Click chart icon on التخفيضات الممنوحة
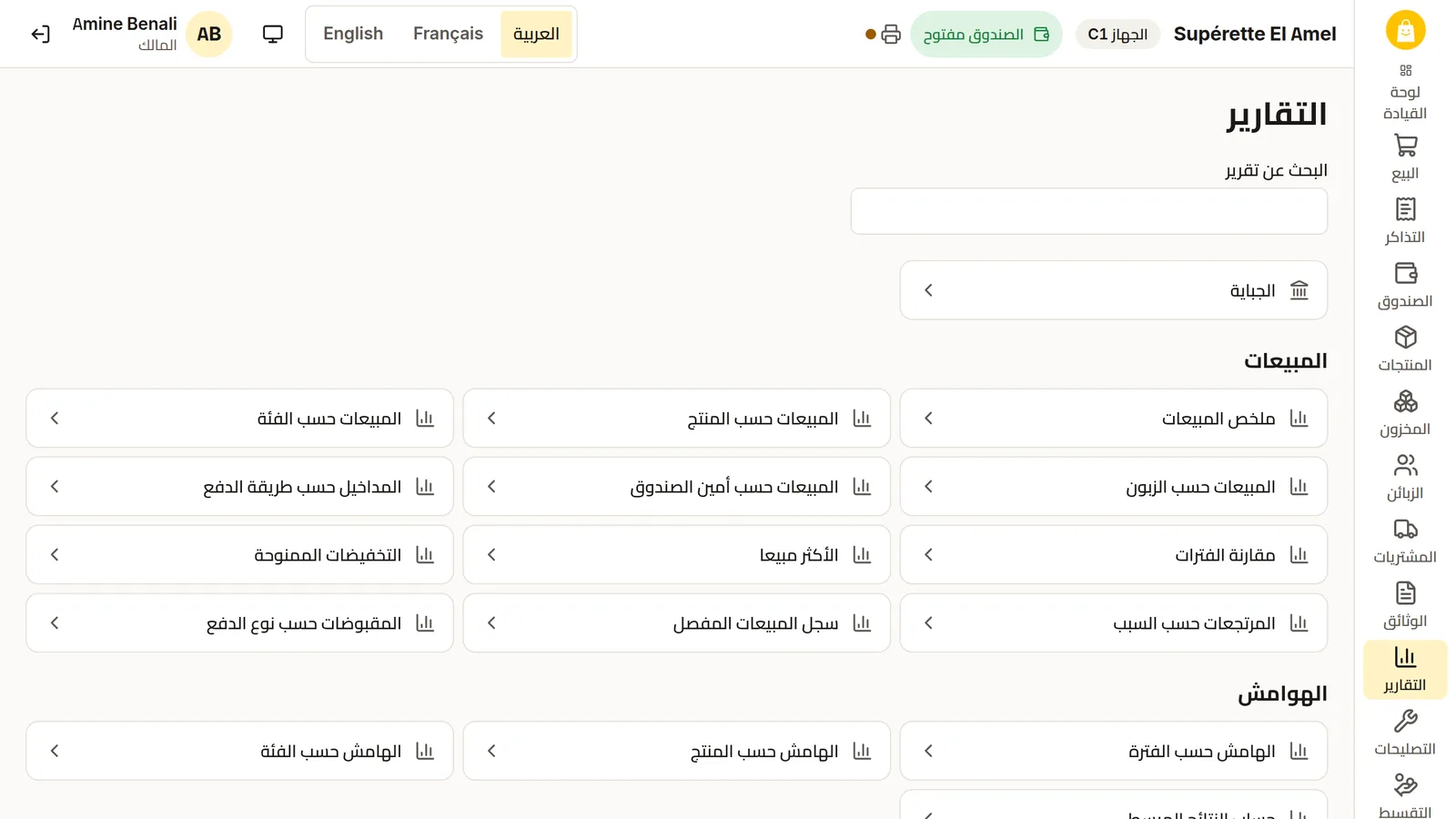This screenshot has width=1456, height=819. click(425, 555)
